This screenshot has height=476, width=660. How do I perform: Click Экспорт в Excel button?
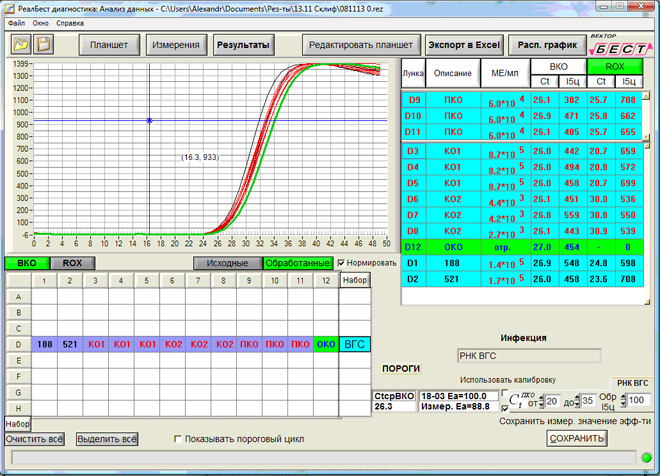[x=464, y=45]
